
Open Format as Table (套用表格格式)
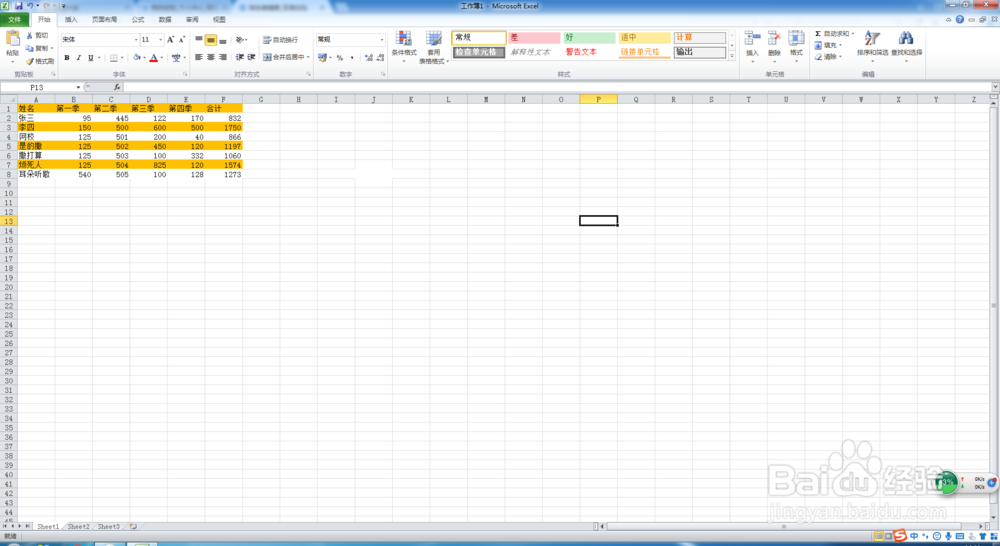434,46
